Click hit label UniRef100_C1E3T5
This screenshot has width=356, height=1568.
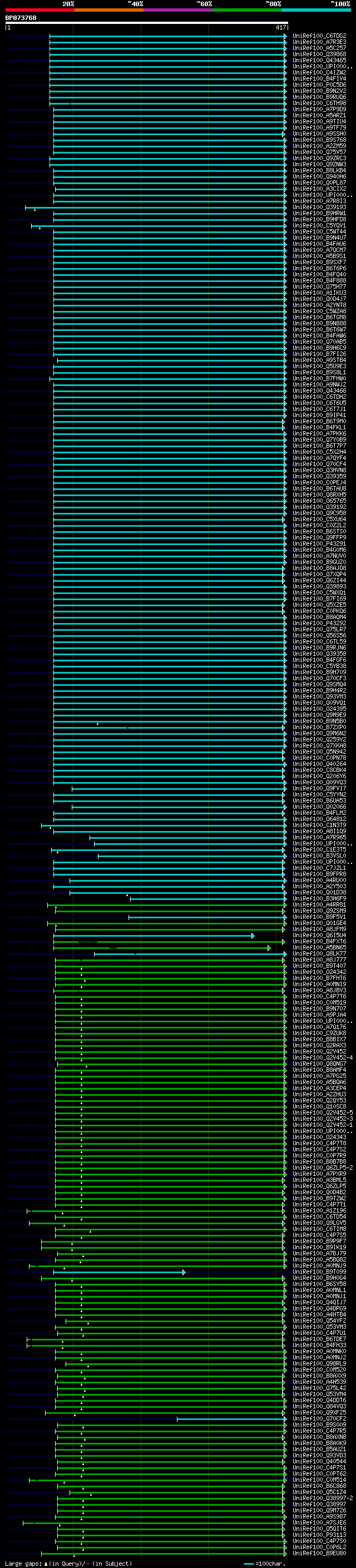pos(319,850)
